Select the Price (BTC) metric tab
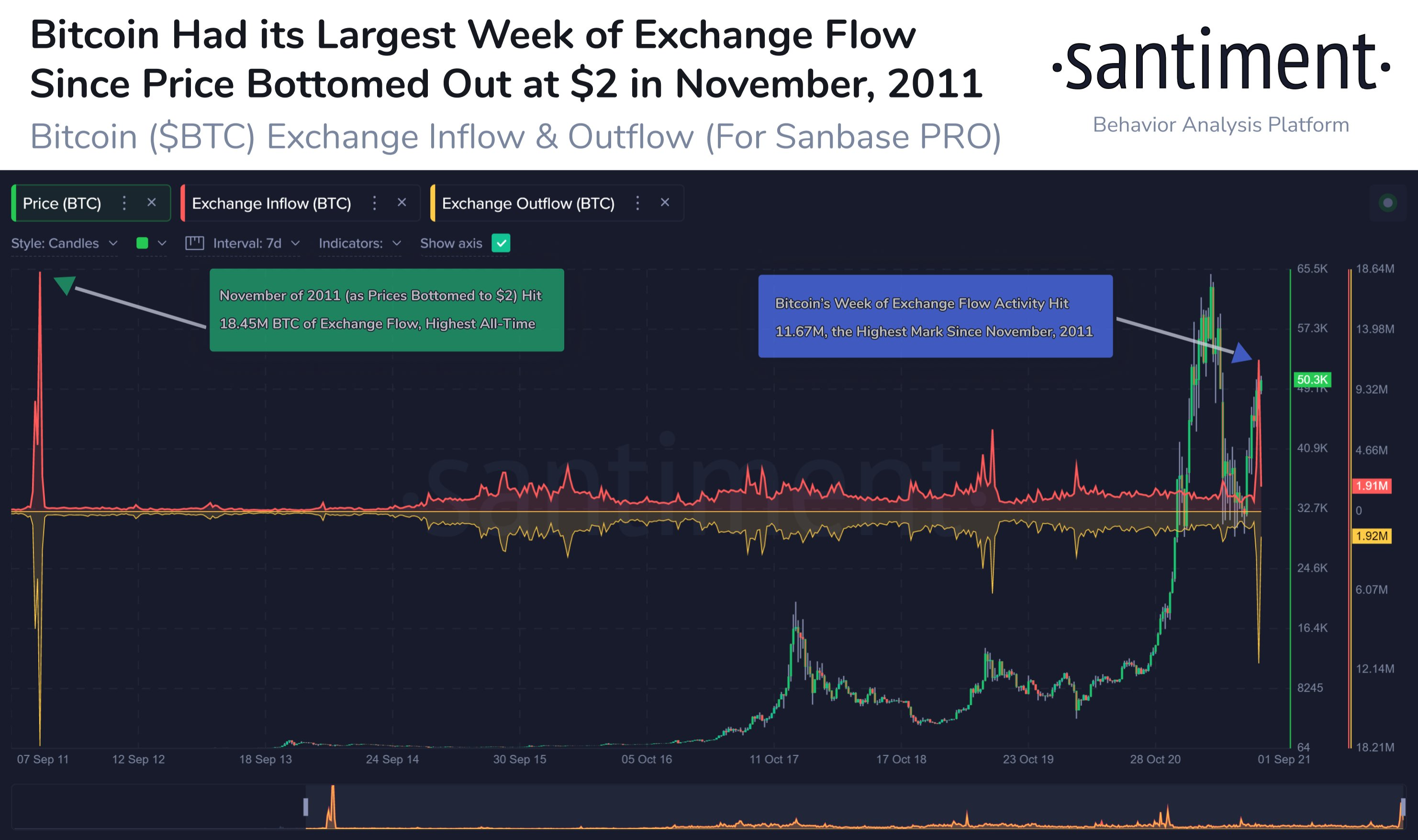This screenshot has width=1418, height=840. (x=62, y=203)
